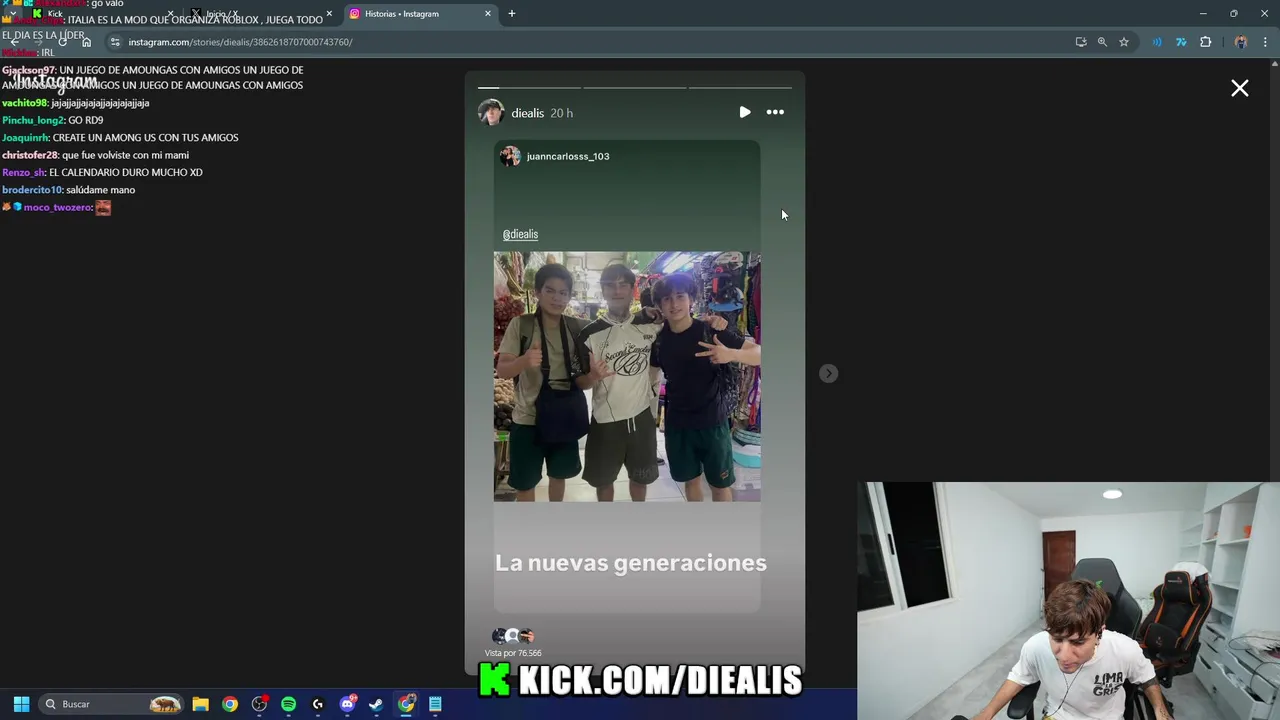The image size is (1280, 720).
Task: Go to the browser home page
Action: point(86,42)
